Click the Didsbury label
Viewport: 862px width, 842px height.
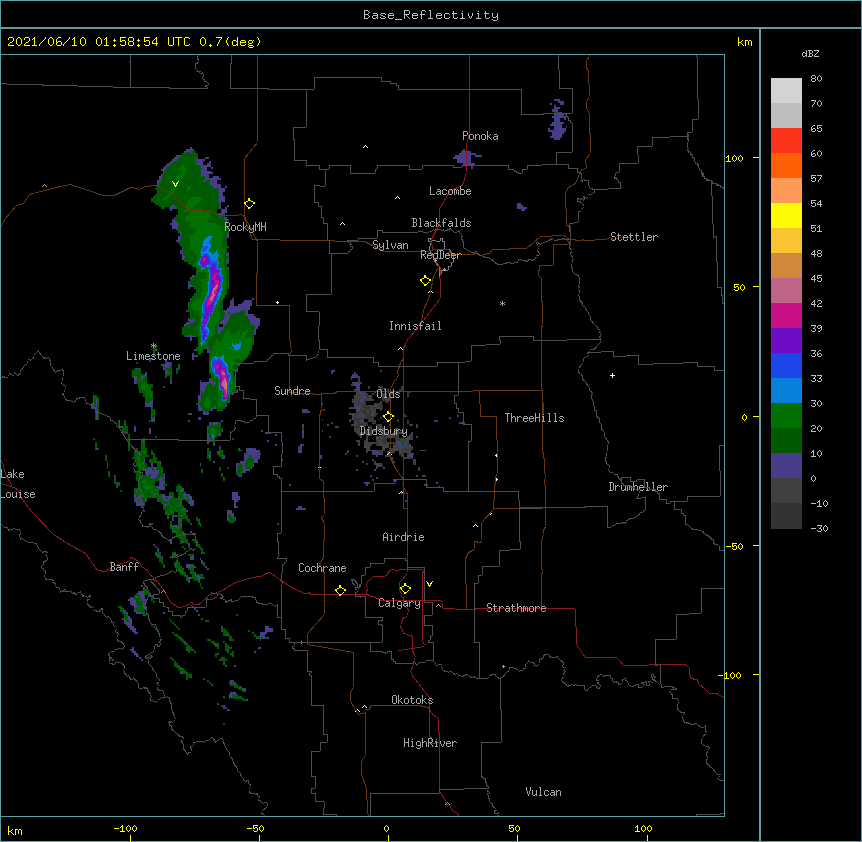coord(384,431)
